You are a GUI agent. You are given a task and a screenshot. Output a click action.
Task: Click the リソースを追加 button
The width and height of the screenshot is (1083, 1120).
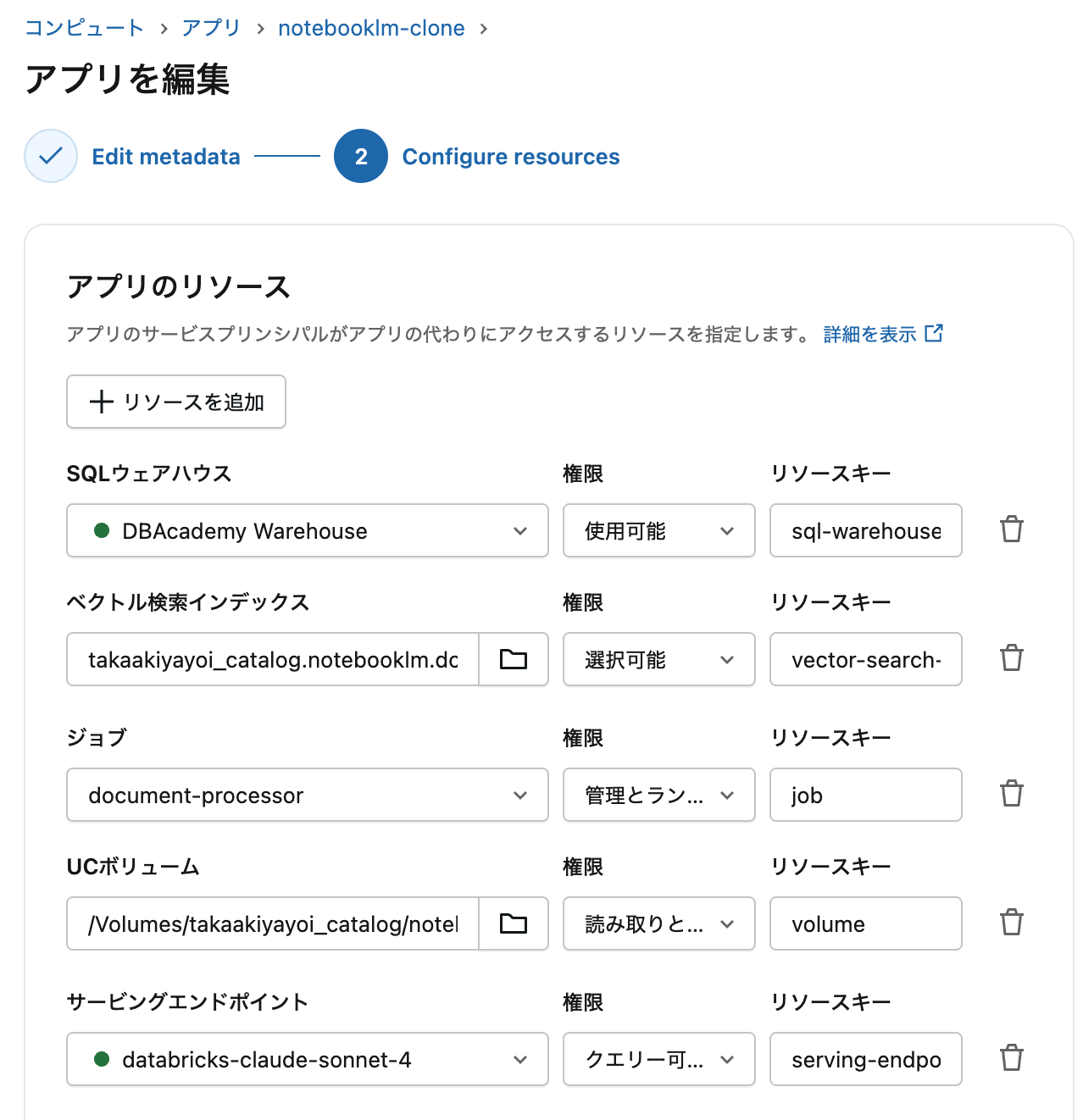[x=175, y=402]
